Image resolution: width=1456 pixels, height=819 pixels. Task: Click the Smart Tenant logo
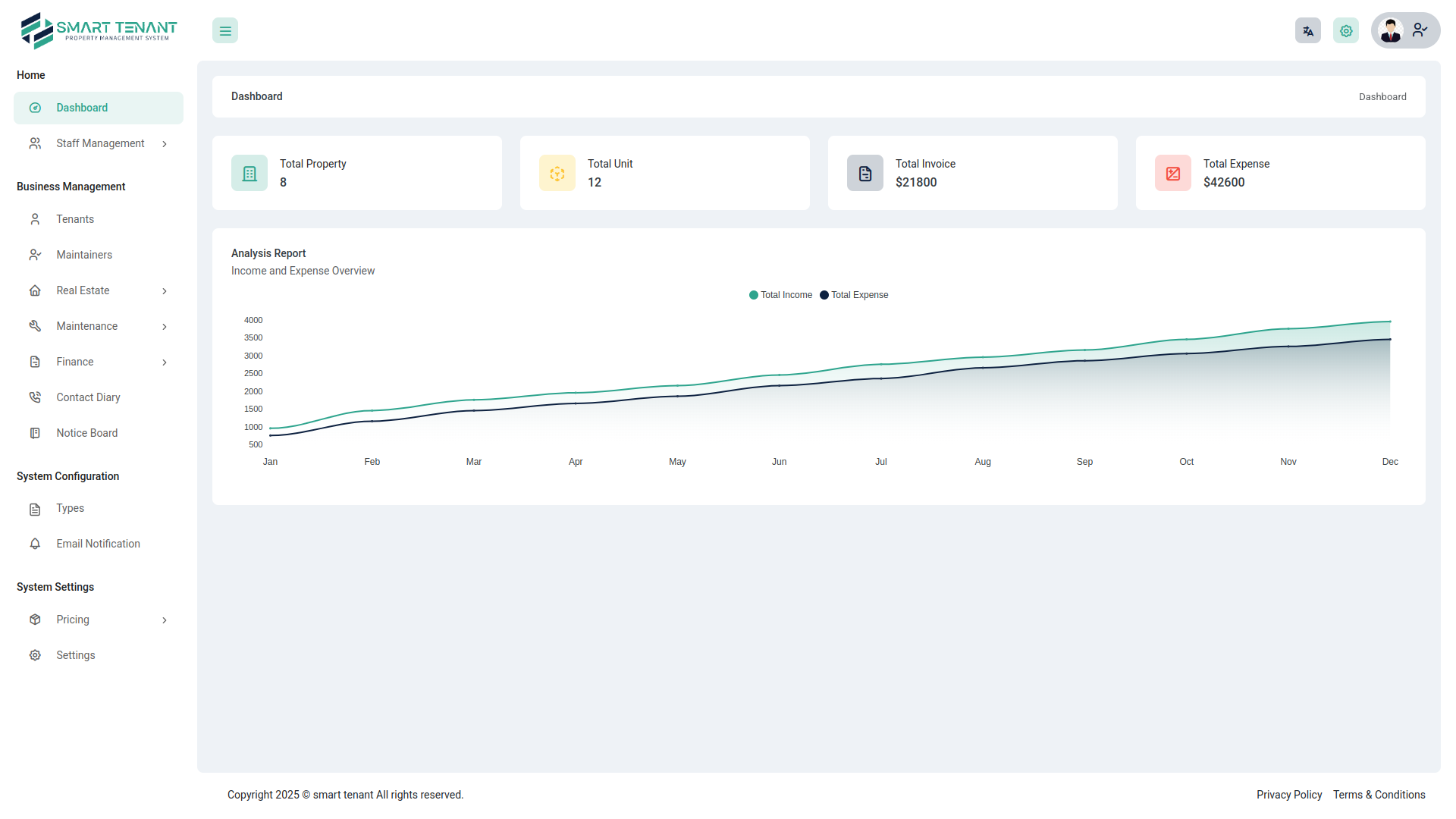coord(99,30)
